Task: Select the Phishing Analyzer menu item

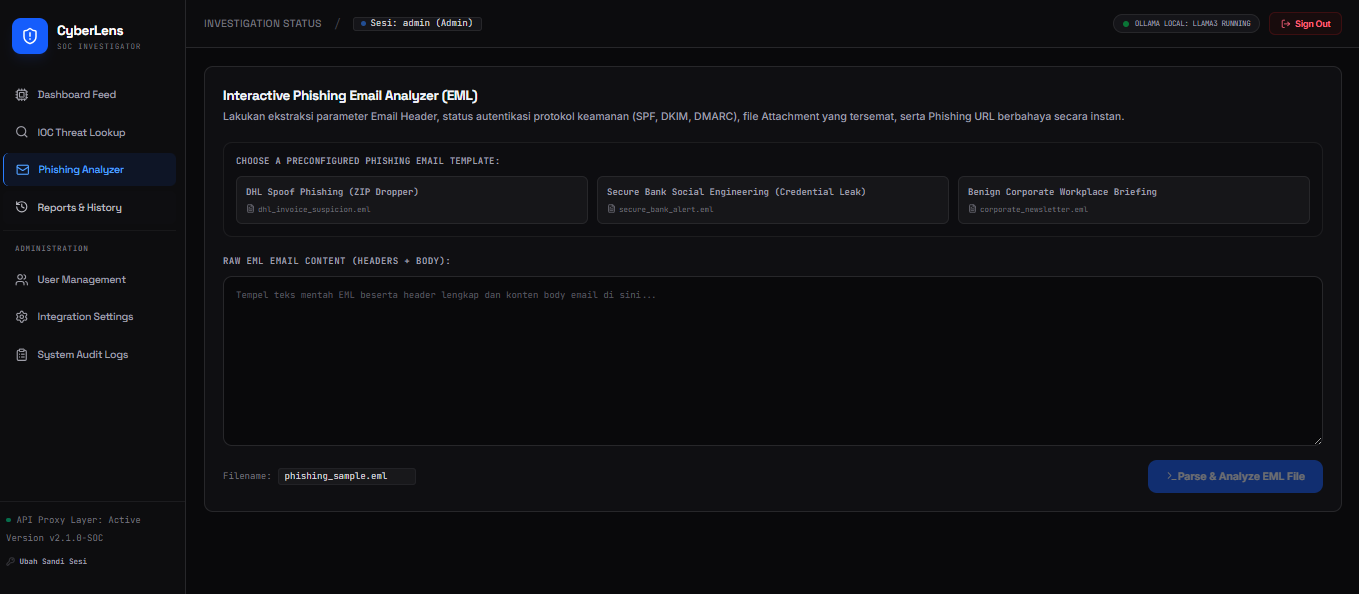Action: (90, 170)
